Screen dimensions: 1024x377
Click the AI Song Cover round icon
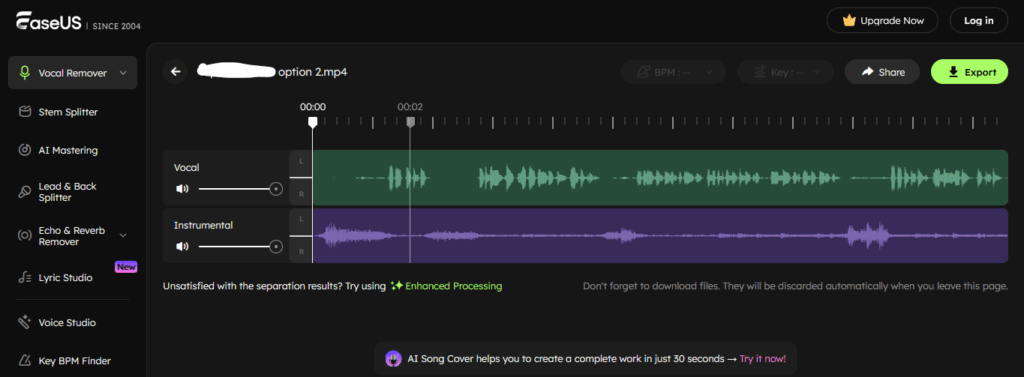(393, 359)
